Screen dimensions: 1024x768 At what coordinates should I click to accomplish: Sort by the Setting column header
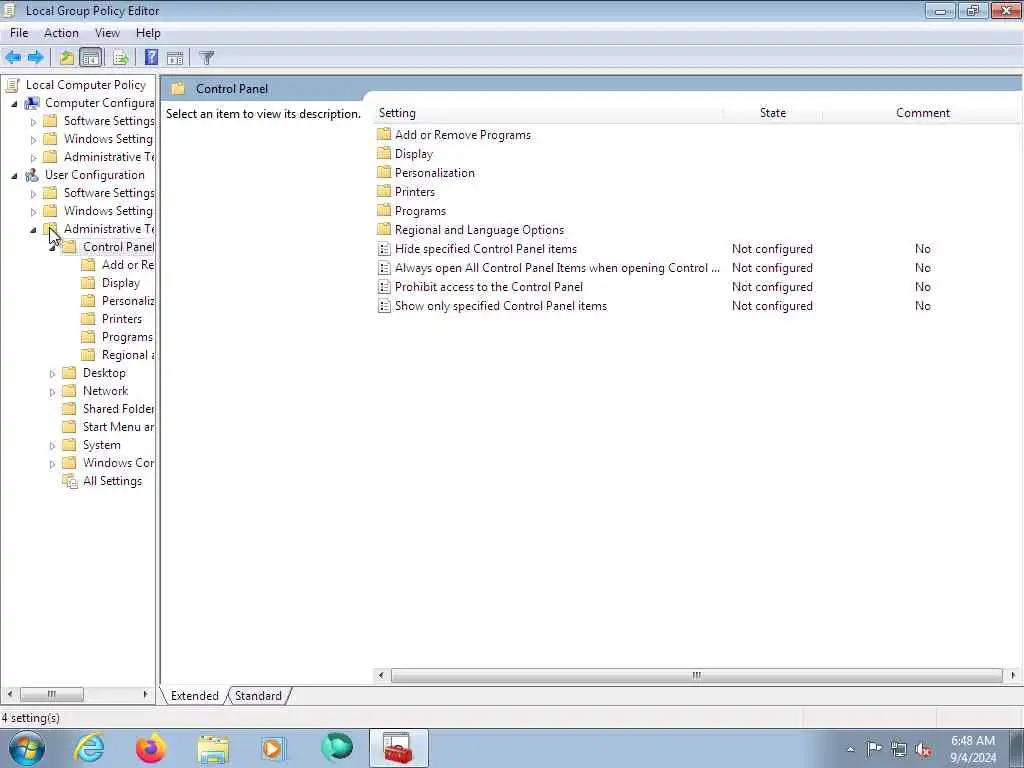549,113
